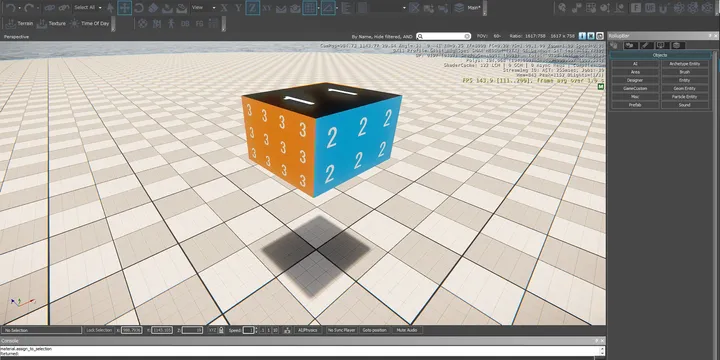Toggle the AI/Physics button
Screen dimensions: 720x360
coord(308,330)
